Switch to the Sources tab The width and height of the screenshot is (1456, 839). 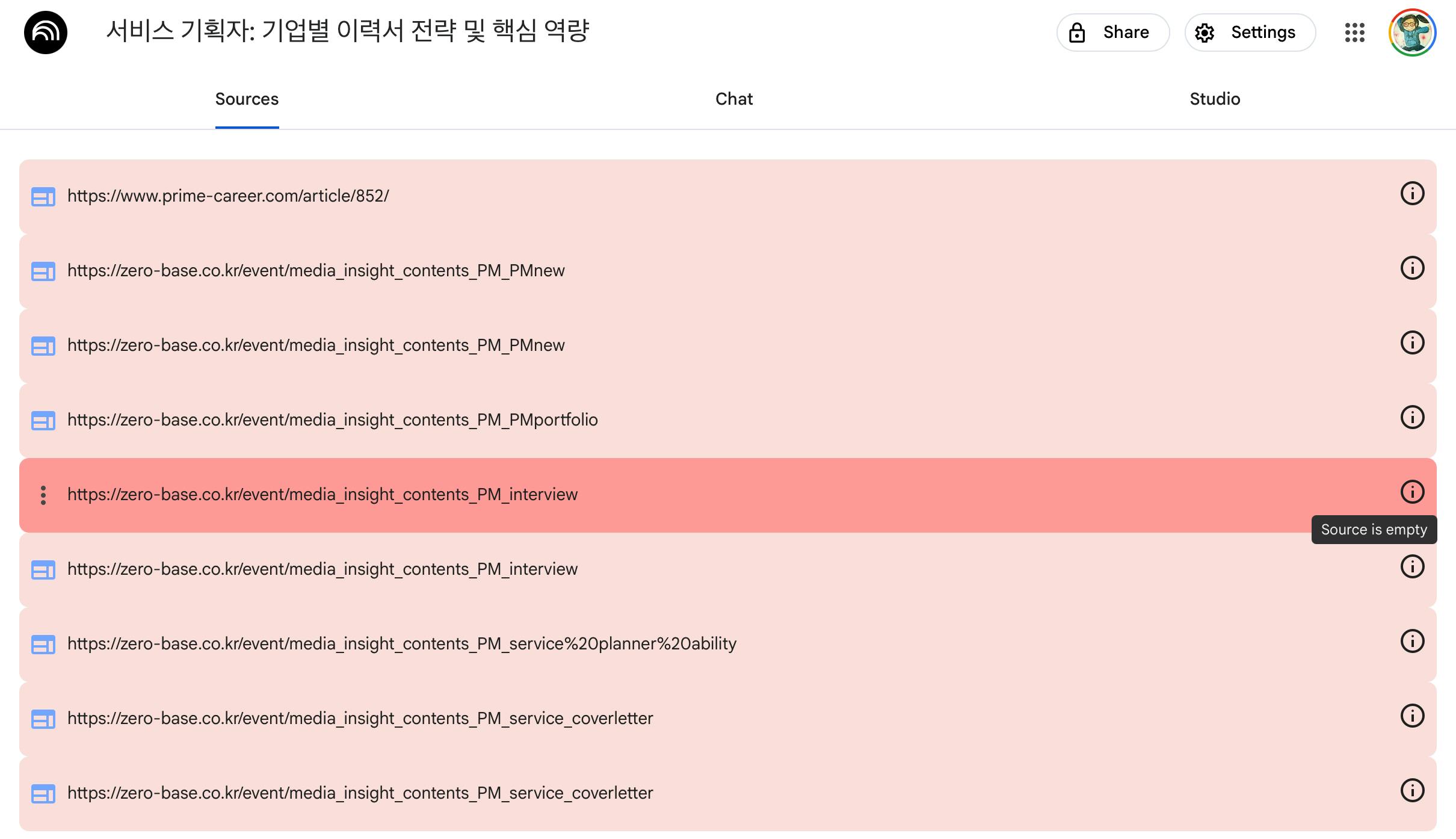pyautogui.click(x=247, y=99)
